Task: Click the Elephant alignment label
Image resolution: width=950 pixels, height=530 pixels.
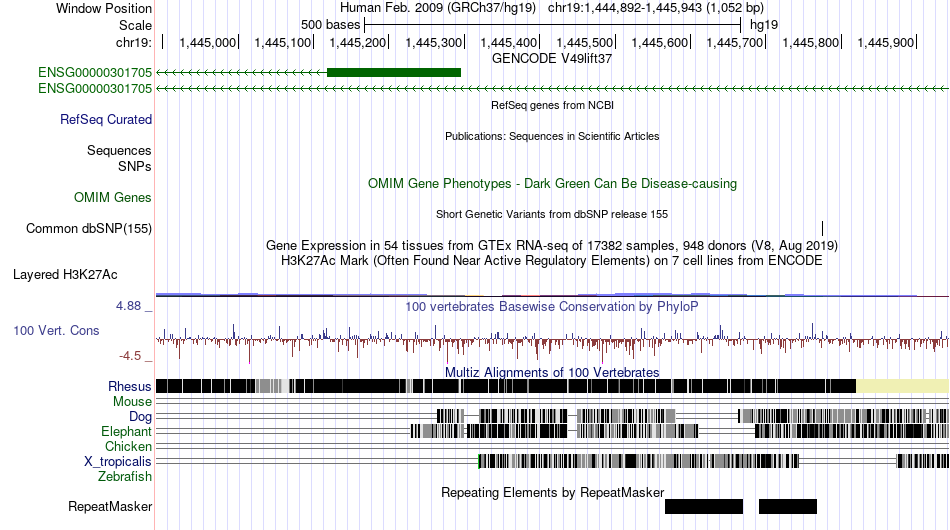Action: point(126,431)
